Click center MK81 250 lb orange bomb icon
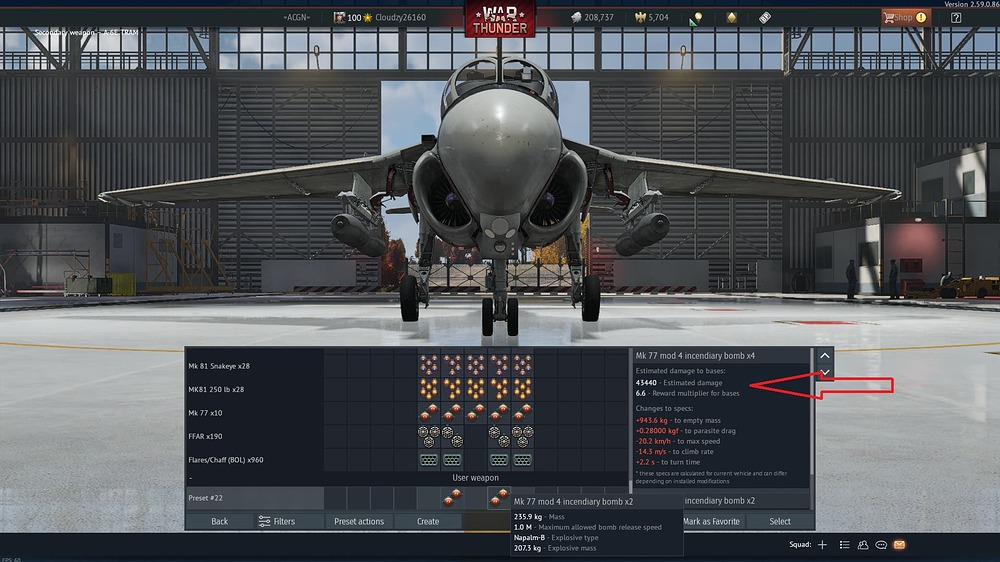The width and height of the screenshot is (1000, 562). [x=476, y=389]
